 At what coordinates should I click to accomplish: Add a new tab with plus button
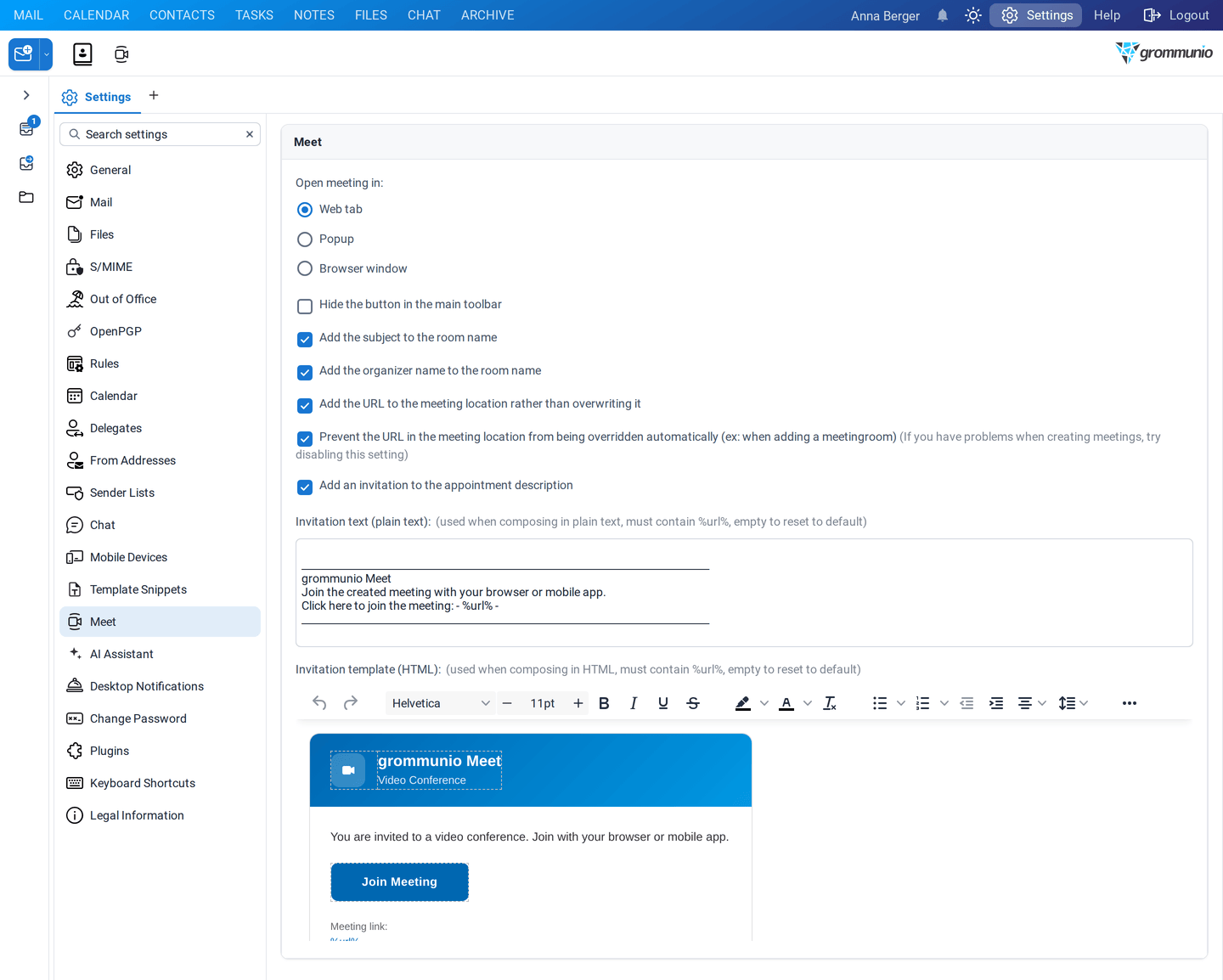pos(154,95)
